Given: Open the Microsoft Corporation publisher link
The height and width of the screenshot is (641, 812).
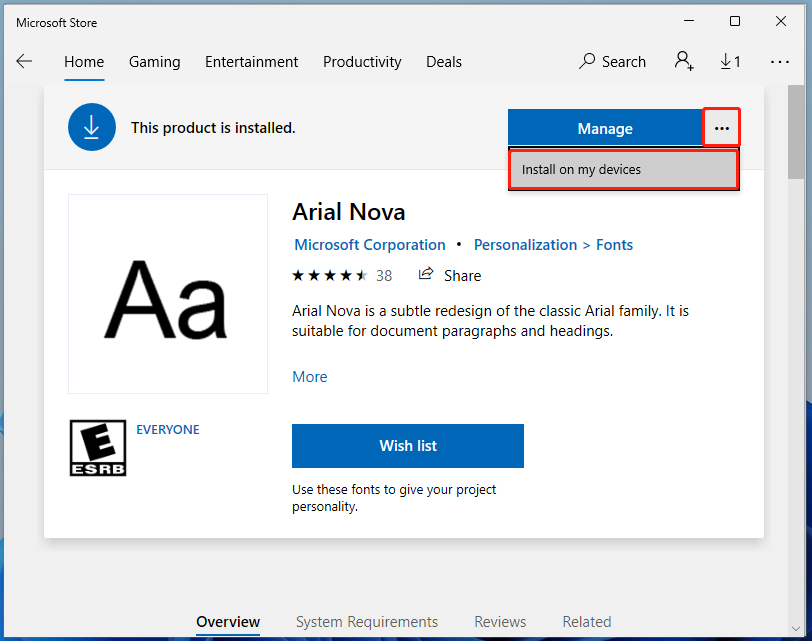Looking at the screenshot, I should [370, 245].
